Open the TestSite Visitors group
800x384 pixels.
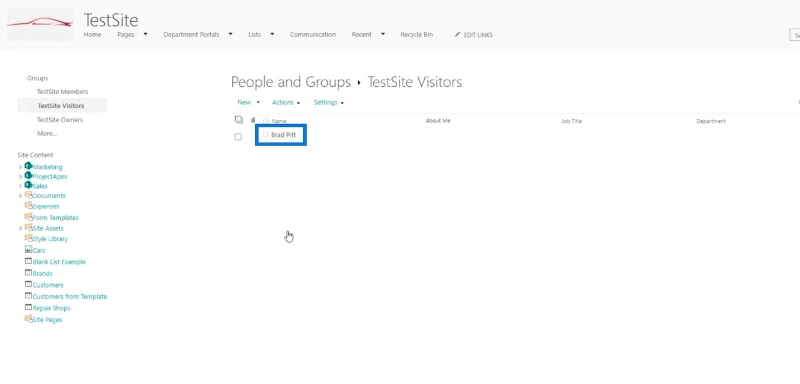tap(61, 106)
